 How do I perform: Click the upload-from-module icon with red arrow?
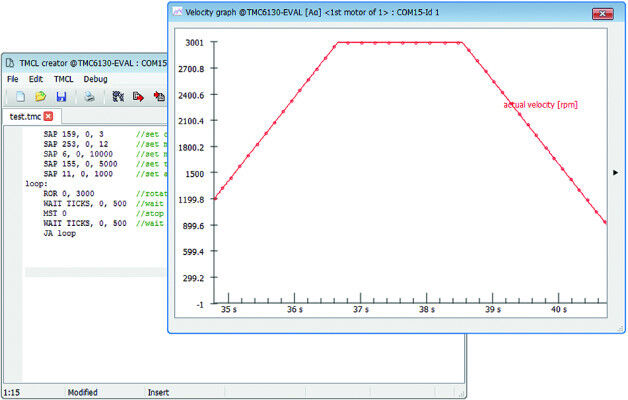pos(159,96)
